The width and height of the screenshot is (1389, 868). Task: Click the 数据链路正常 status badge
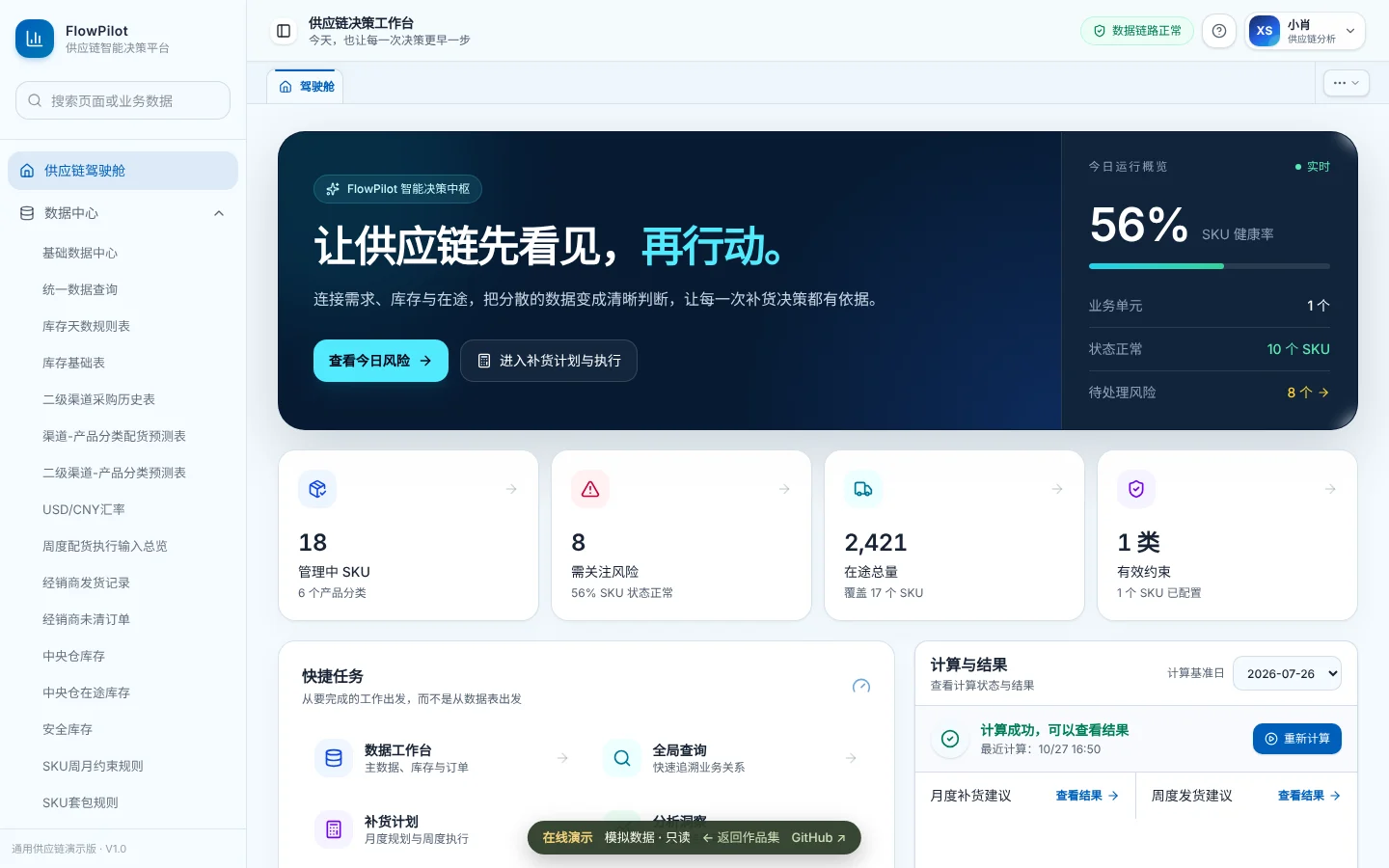tap(1137, 31)
